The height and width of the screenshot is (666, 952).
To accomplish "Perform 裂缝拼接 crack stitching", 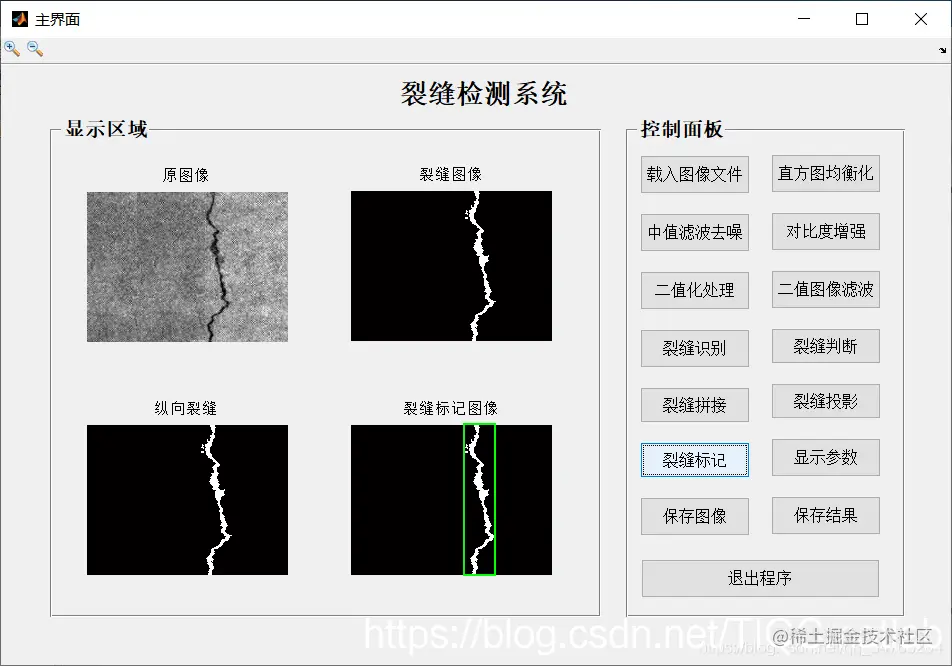I will [x=694, y=404].
